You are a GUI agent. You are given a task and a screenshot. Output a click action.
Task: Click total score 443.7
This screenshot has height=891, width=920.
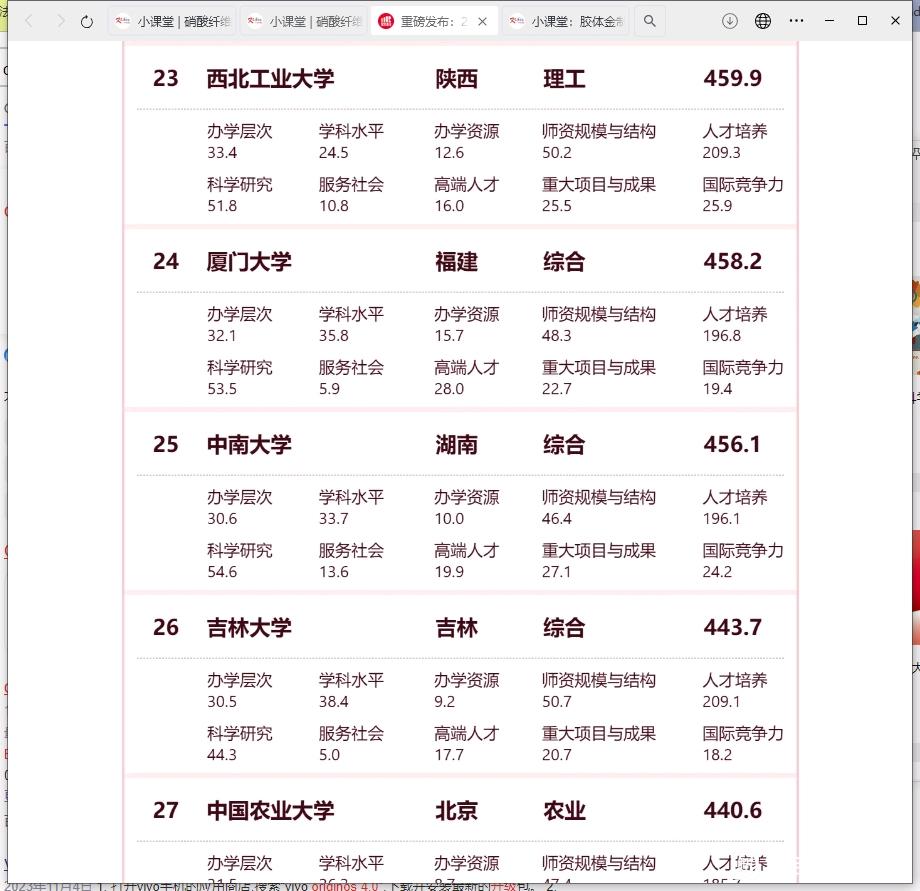pyautogui.click(x=733, y=627)
